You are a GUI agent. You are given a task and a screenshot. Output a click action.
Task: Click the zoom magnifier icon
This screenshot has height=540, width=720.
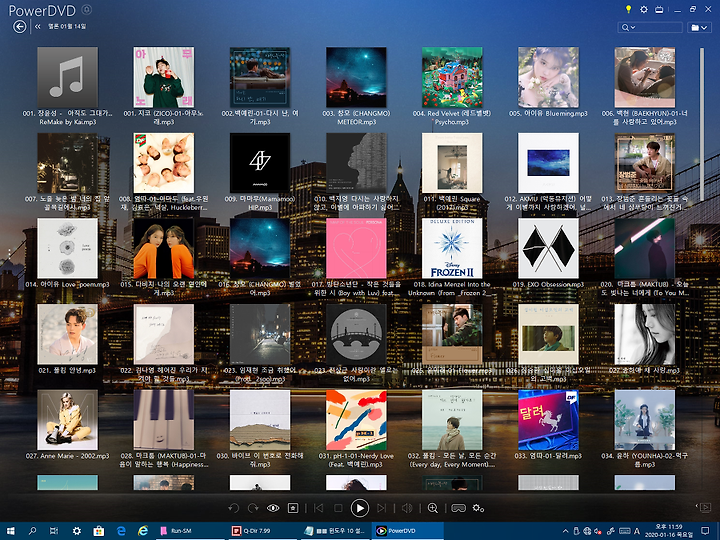coord(433,508)
